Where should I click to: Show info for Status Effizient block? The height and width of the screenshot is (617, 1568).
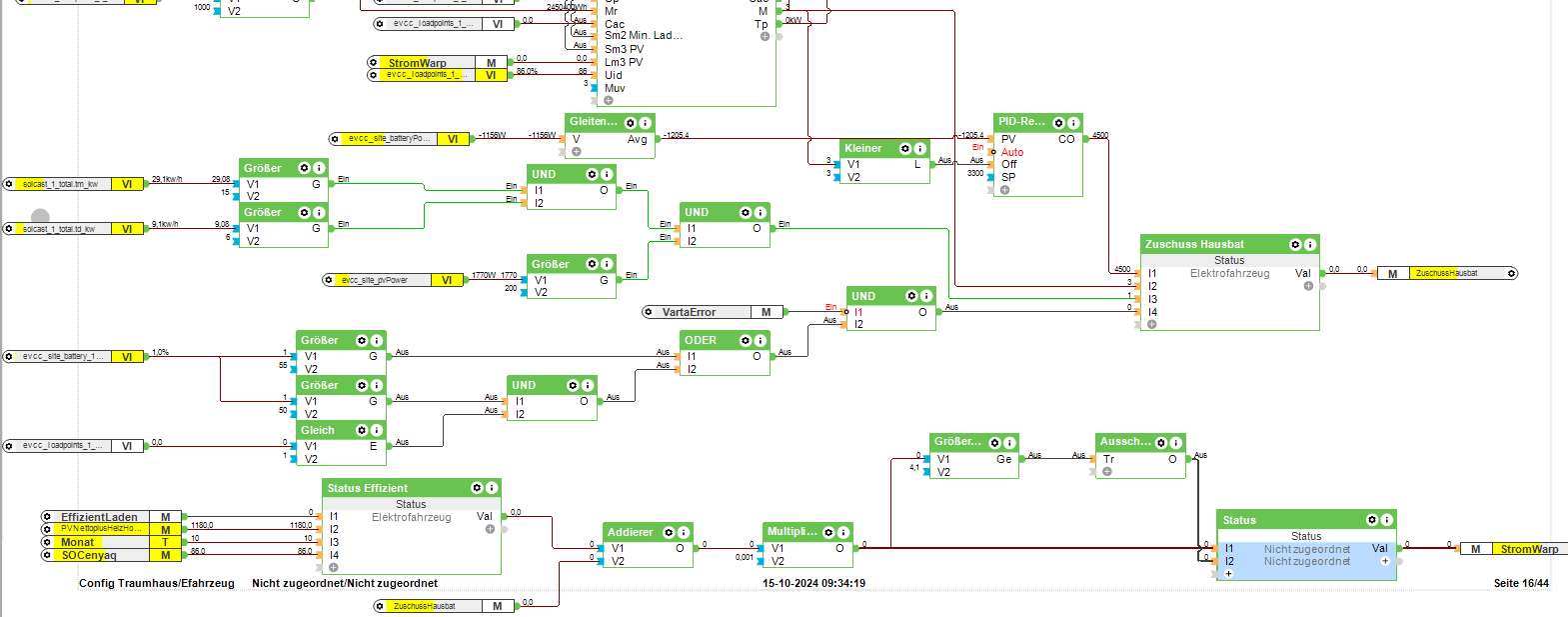click(492, 488)
